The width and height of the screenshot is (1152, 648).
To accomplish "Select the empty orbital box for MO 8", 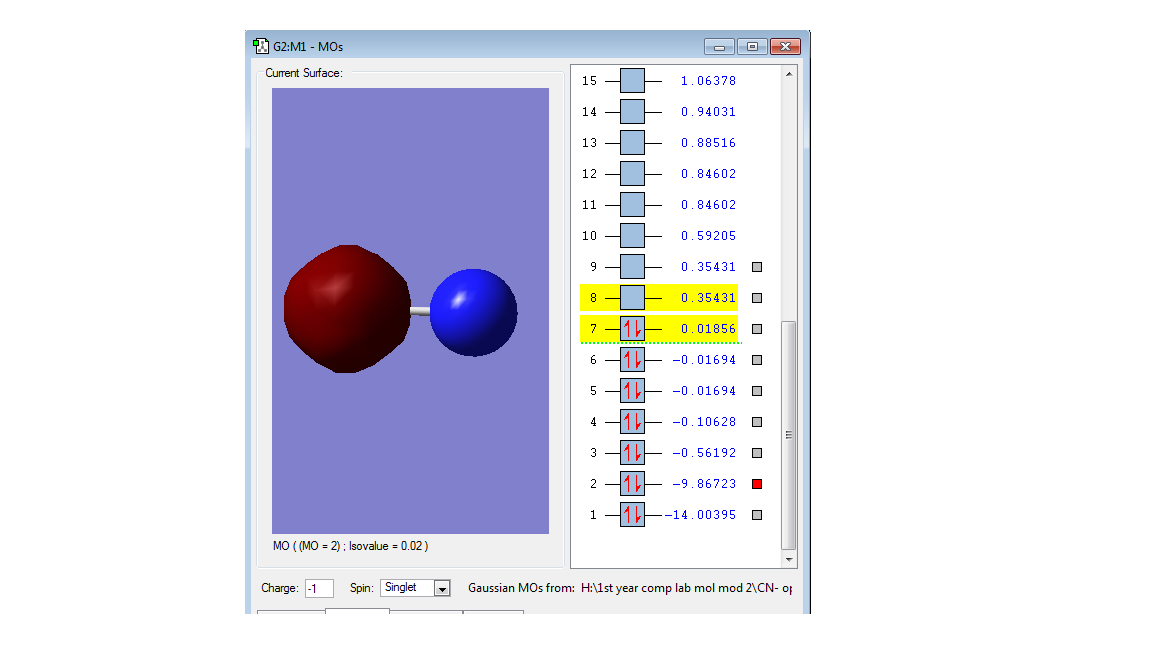I will click(x=632, y=298).
